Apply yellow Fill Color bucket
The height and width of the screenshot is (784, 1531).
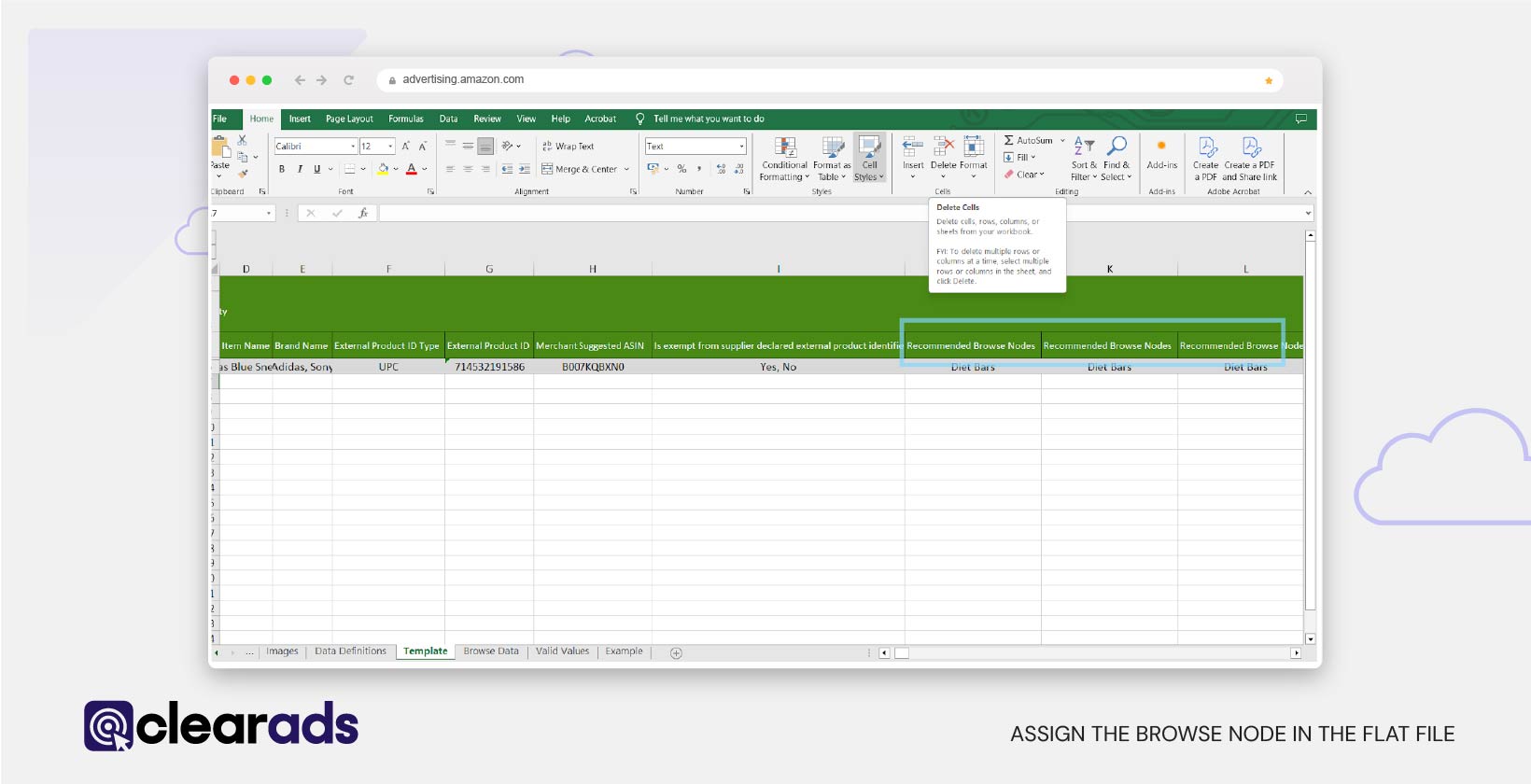coord(383,169)
